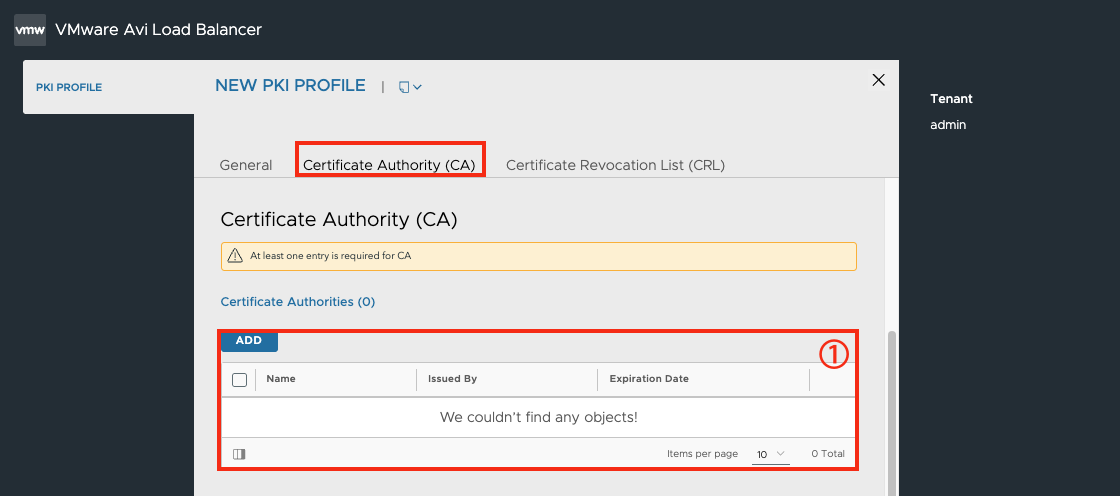Click the admin tenant label
The image size is (1120, 496).
[x=948, y=125]
